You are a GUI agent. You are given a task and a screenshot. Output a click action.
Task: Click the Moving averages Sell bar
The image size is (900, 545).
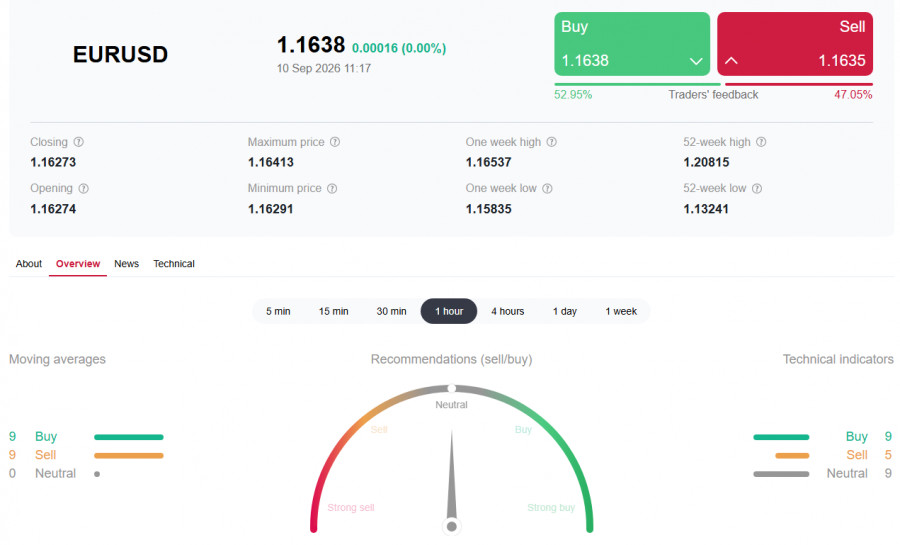[129, 456]
